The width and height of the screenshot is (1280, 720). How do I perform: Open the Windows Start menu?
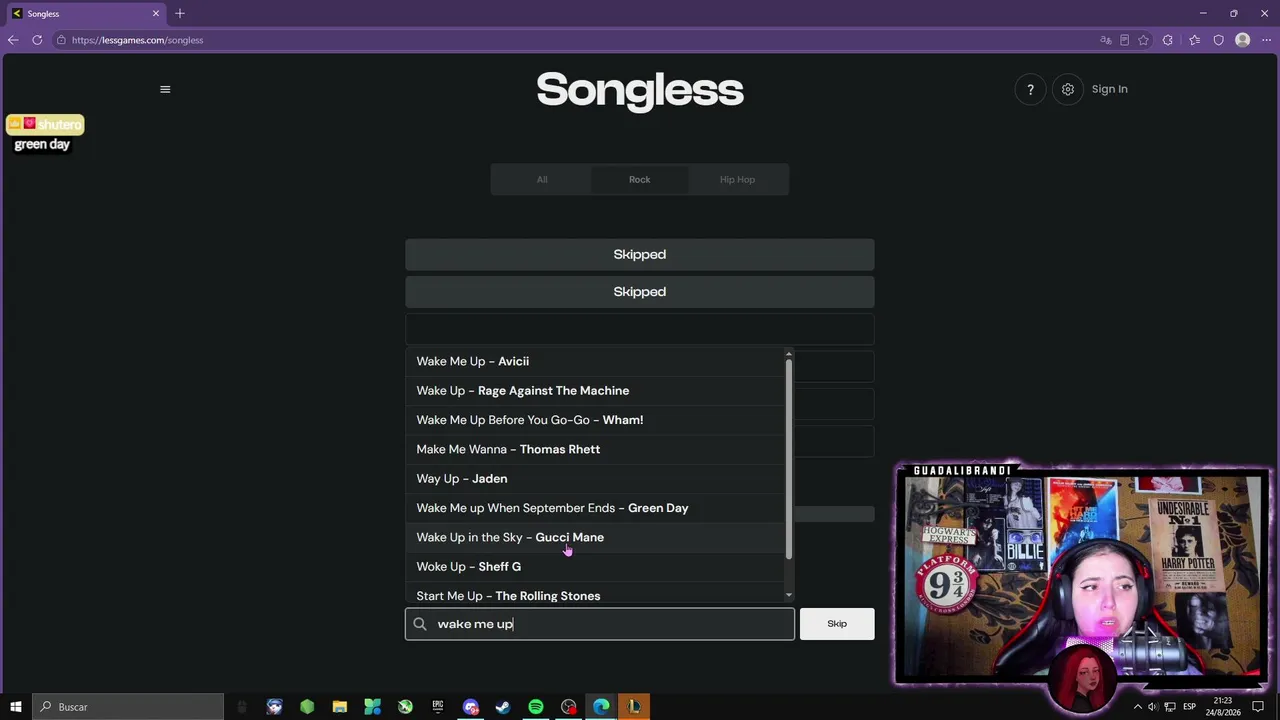15,707
